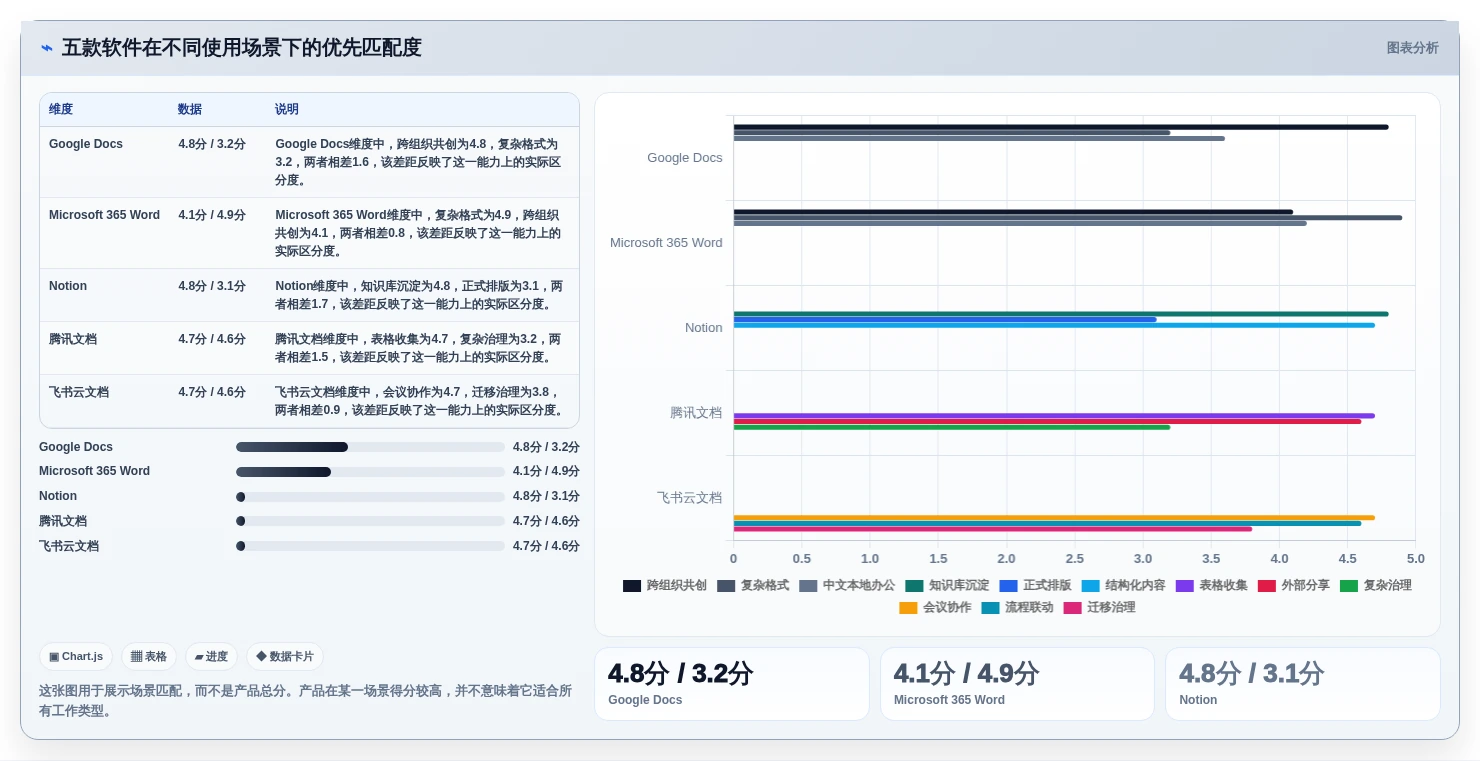Click the 数据卡片 tag
This screenshot has height=761, width=1480.
point(285,657)
